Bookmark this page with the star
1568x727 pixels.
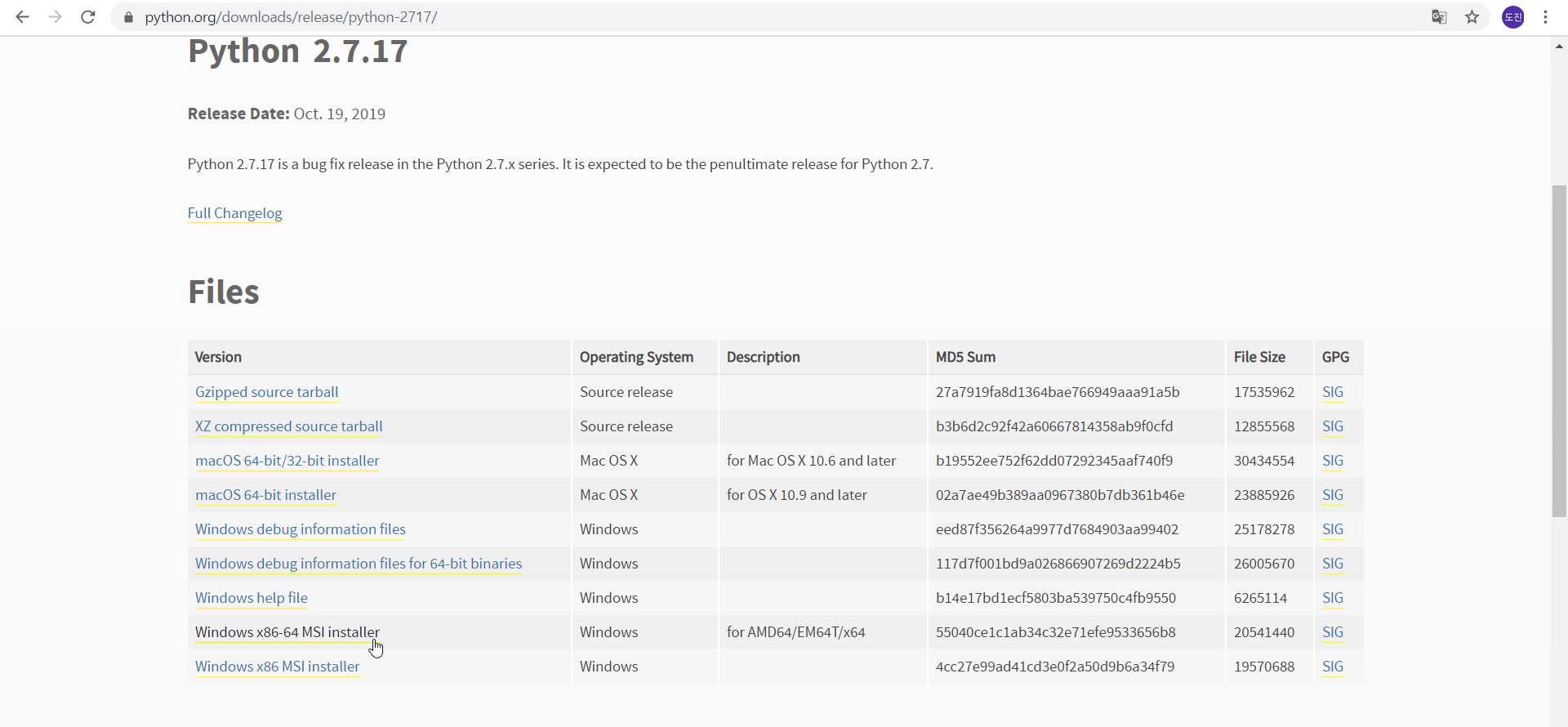click(1472, 17)
